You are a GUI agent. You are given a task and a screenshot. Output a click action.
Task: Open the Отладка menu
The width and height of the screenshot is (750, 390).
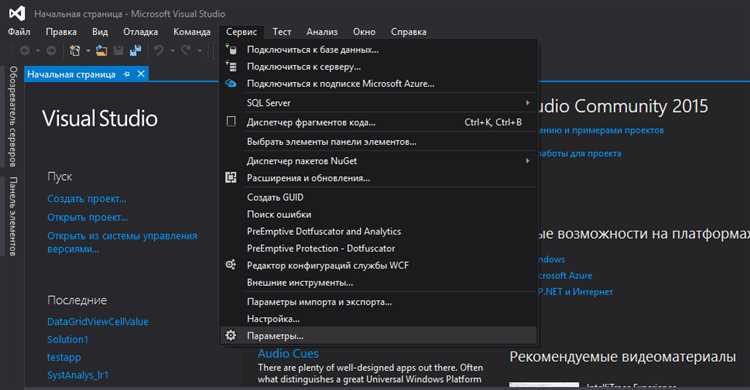tap(141, 32)
